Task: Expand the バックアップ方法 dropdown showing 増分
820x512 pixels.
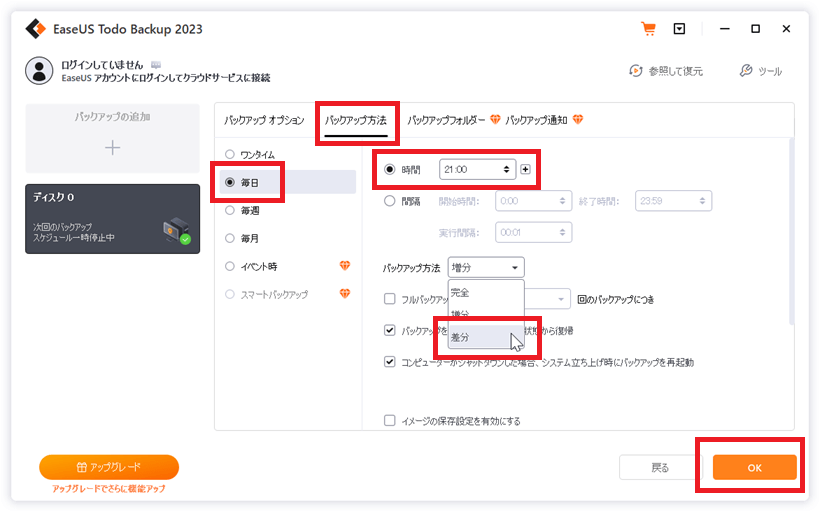Action: pyautogui.click(x=486, y=268)
